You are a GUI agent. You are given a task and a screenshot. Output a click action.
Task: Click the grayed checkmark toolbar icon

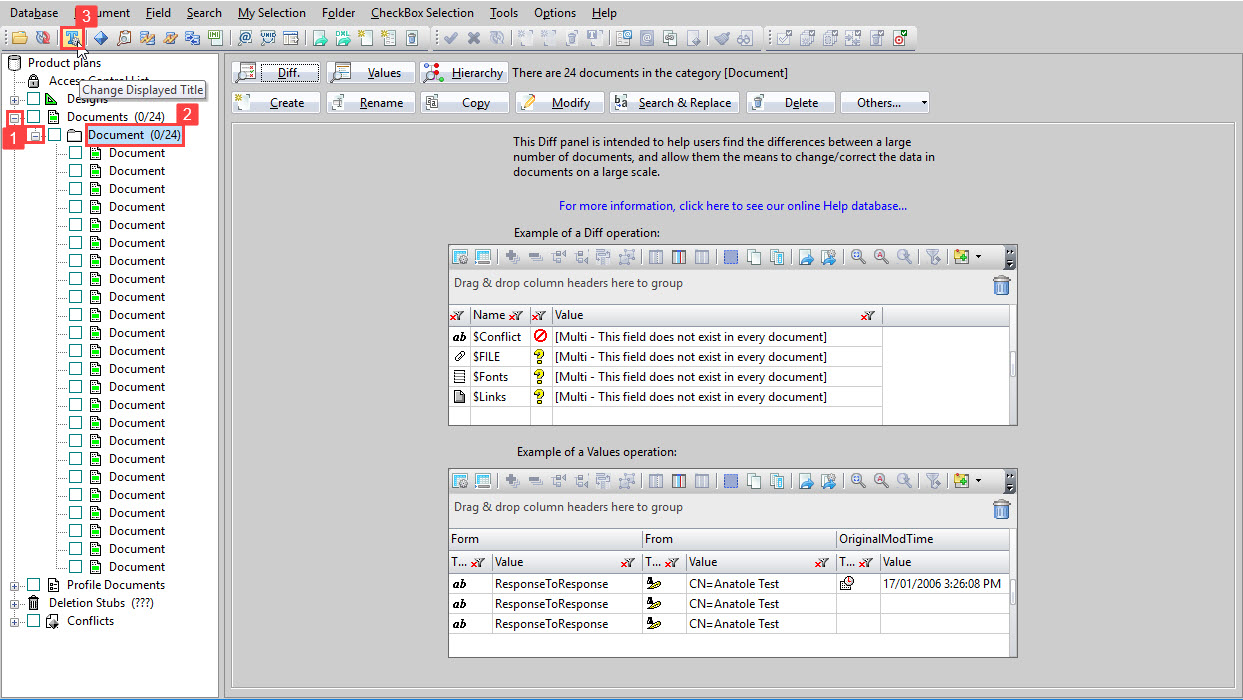[451, 38]
